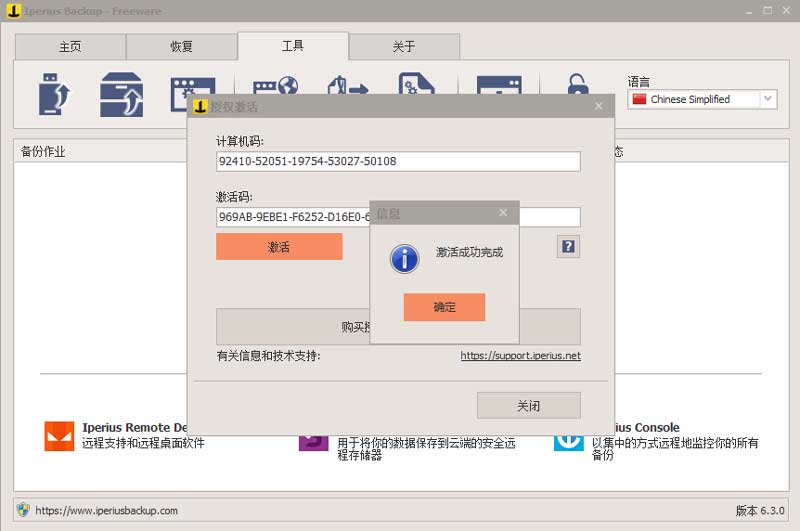Click the 确定 button in info dialog
800x531 pixels.
(444, 307)
